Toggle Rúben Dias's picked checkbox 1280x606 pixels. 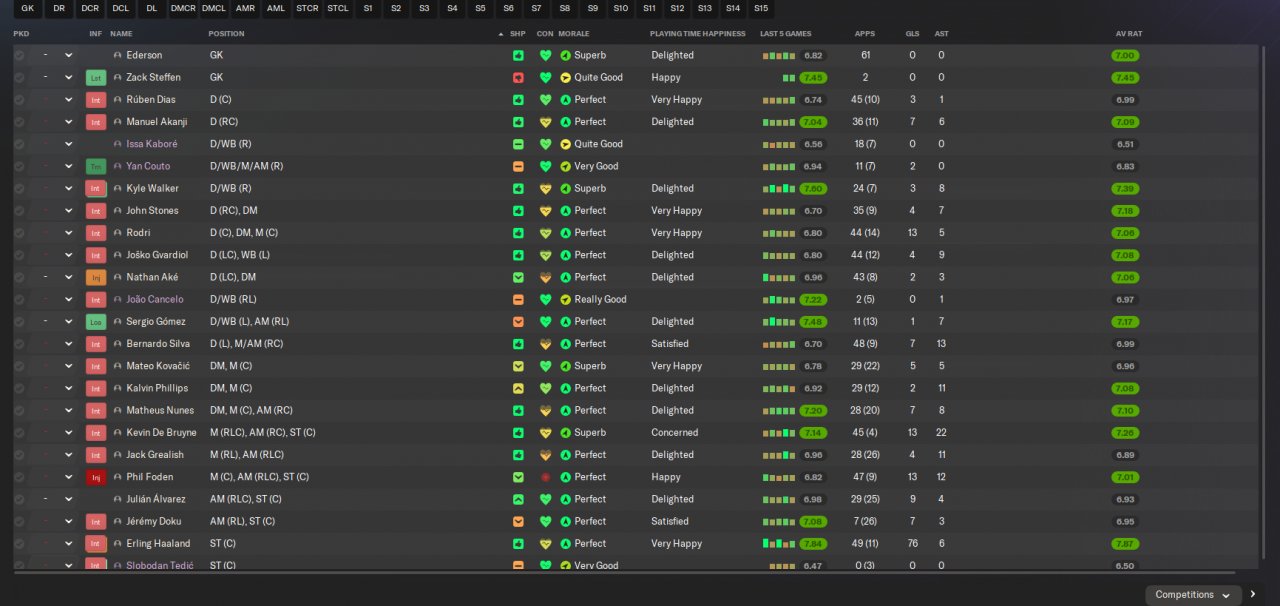[x=19, y=100]
